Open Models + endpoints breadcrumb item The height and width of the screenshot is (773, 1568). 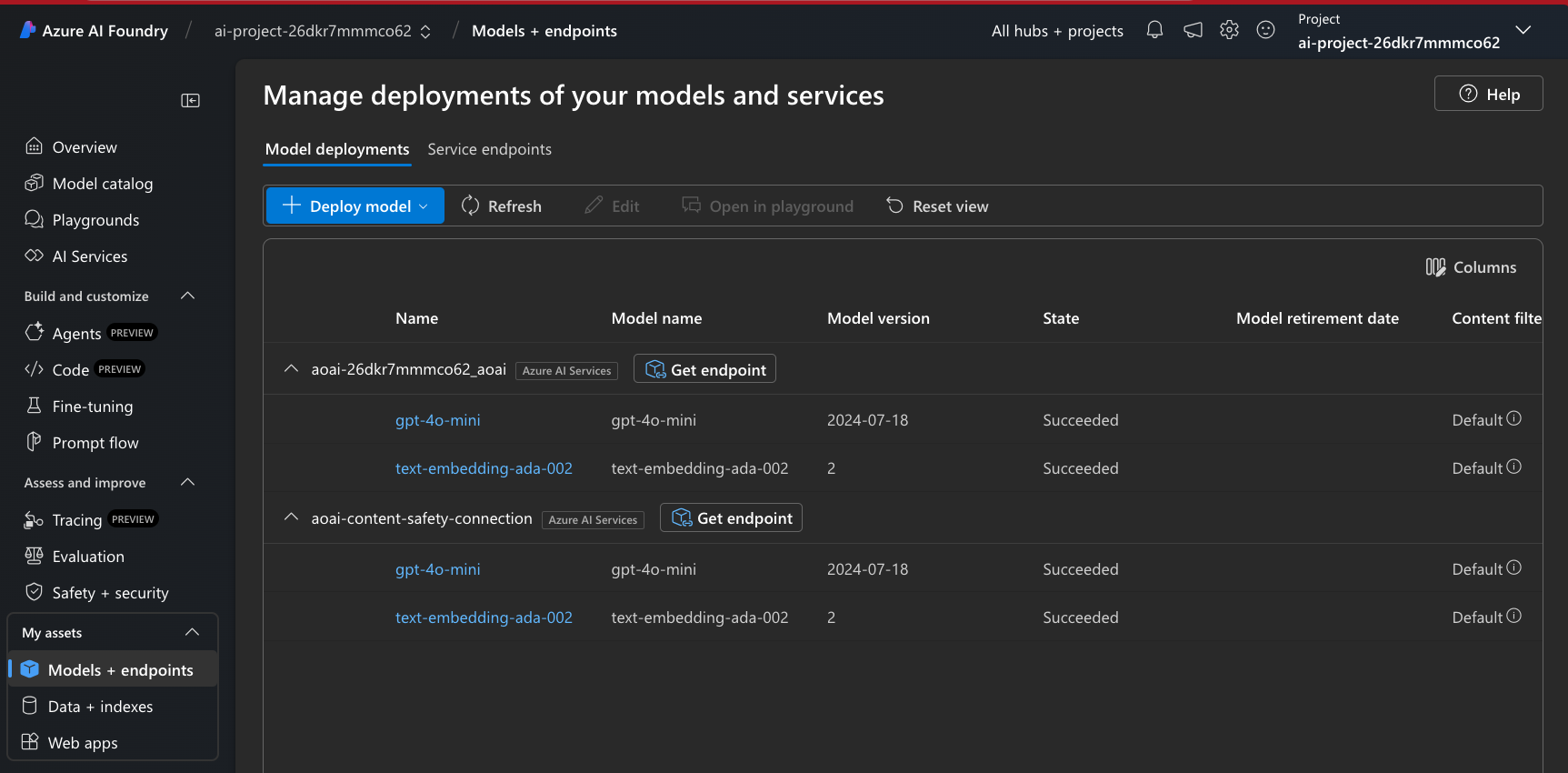click(544, 31)
